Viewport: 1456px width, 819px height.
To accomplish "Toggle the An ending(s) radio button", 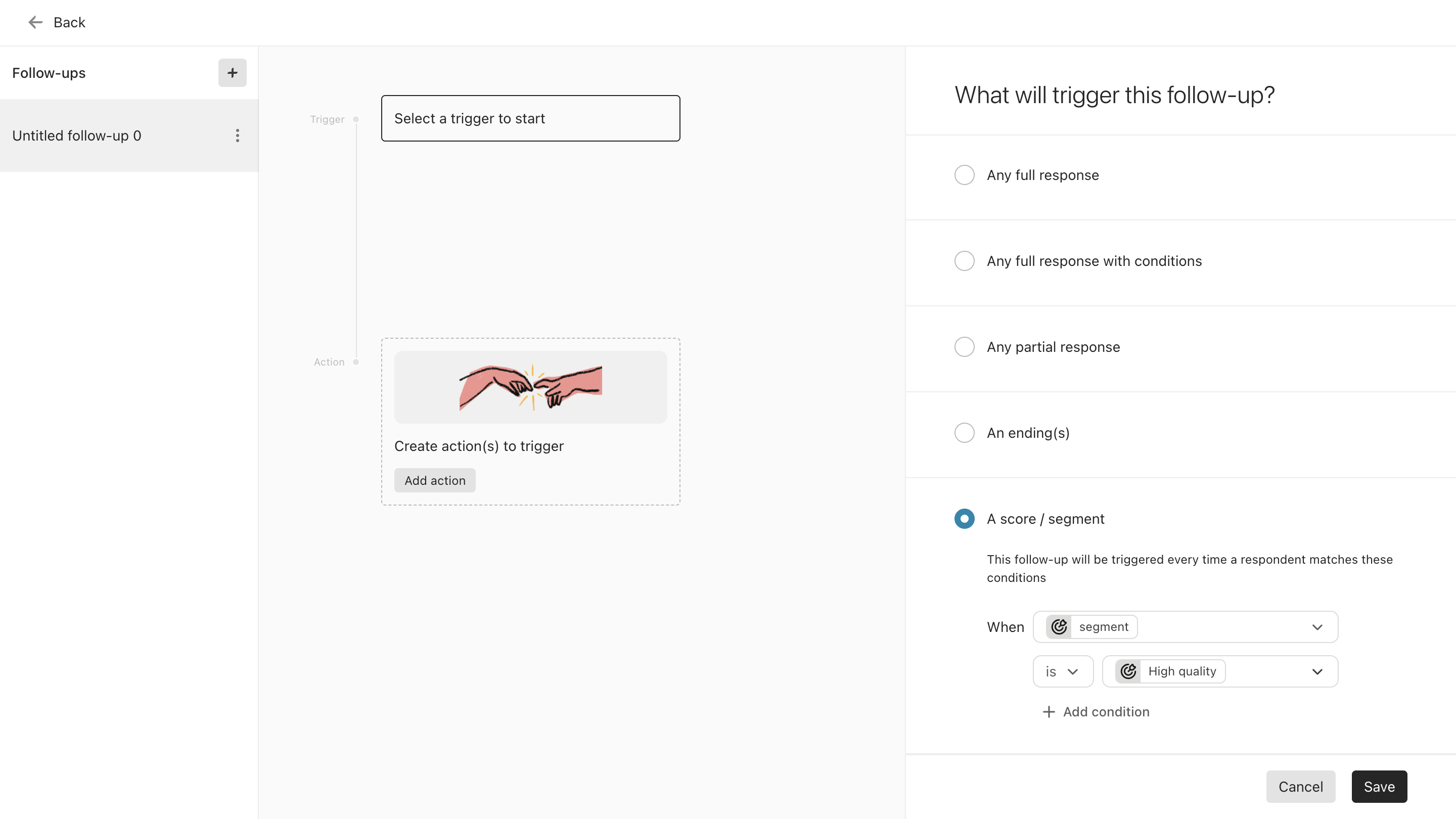I will [965, 433].
